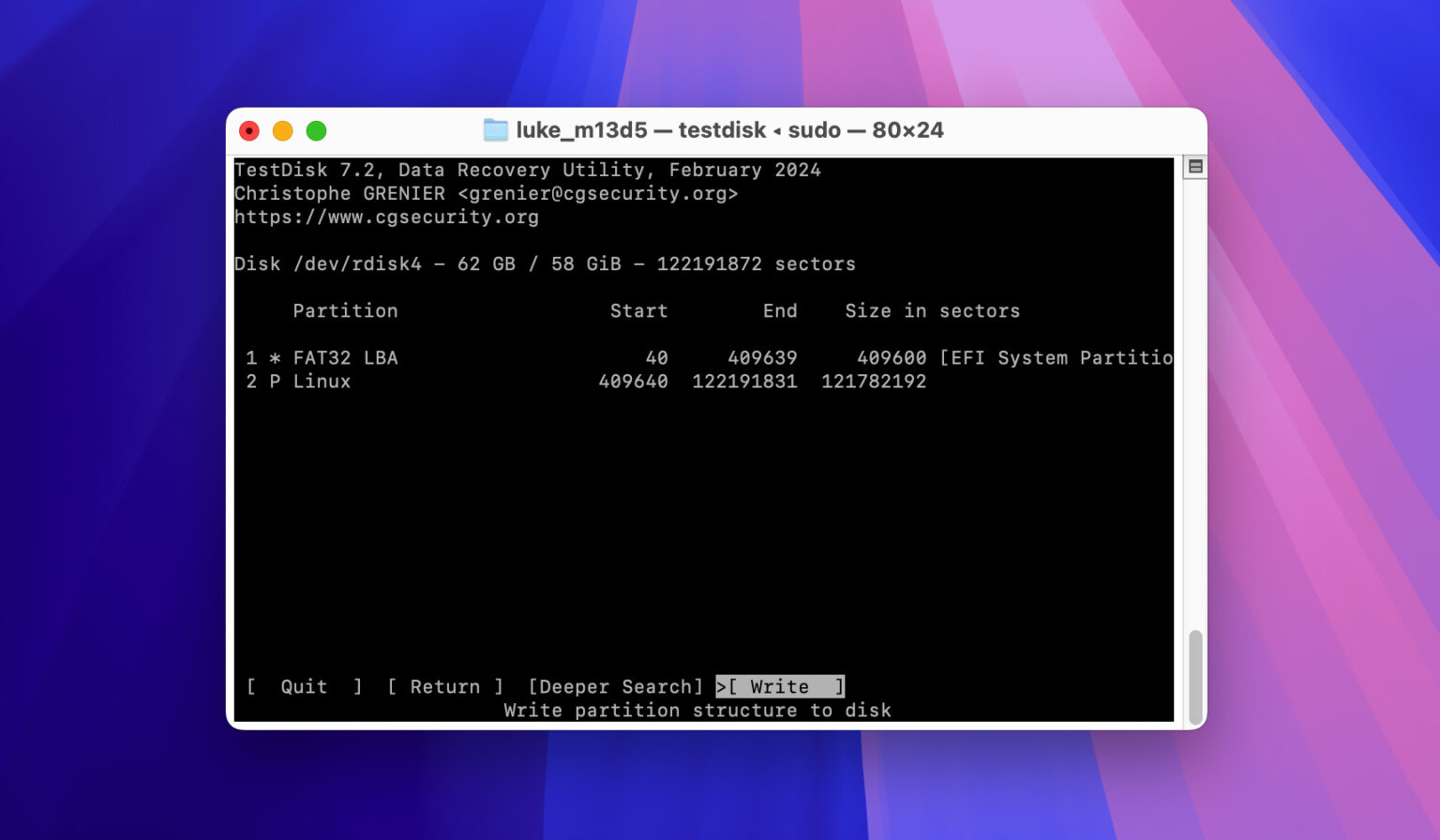
Task: Click the TestDisk 7.2 version banner line
Action: [x=527, y=170]
